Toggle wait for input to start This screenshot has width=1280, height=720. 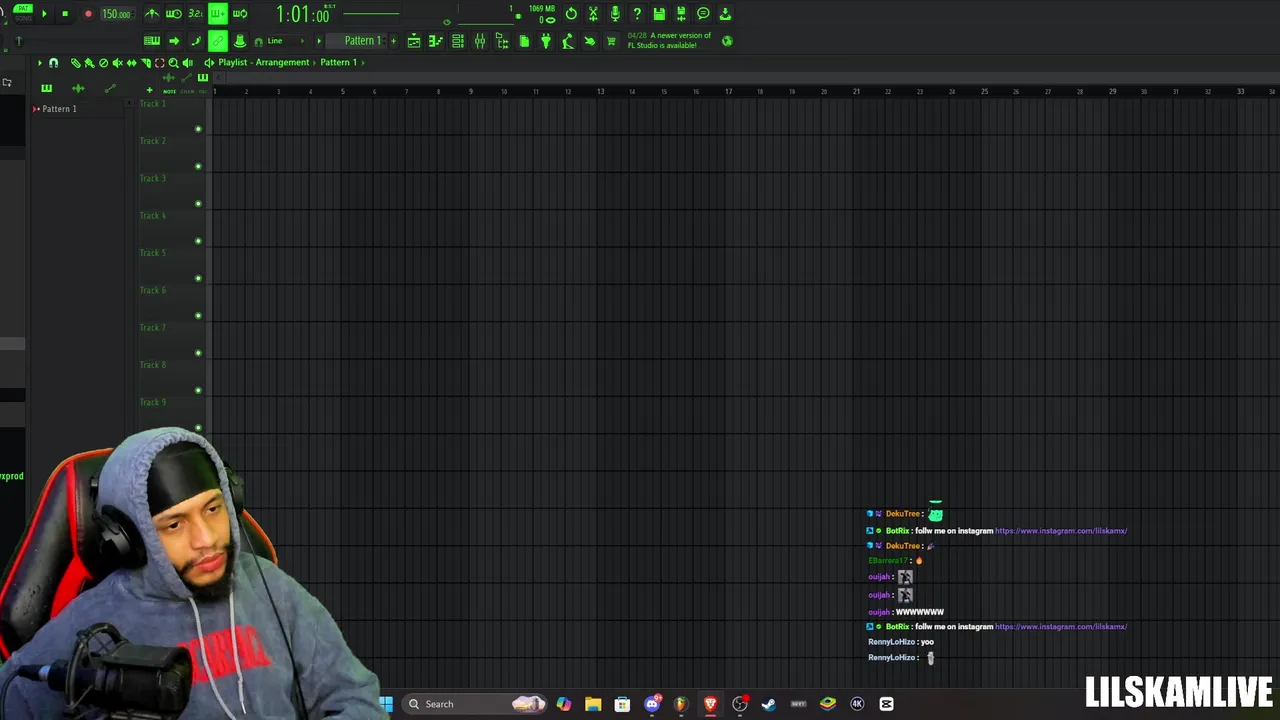click(174, 14)
